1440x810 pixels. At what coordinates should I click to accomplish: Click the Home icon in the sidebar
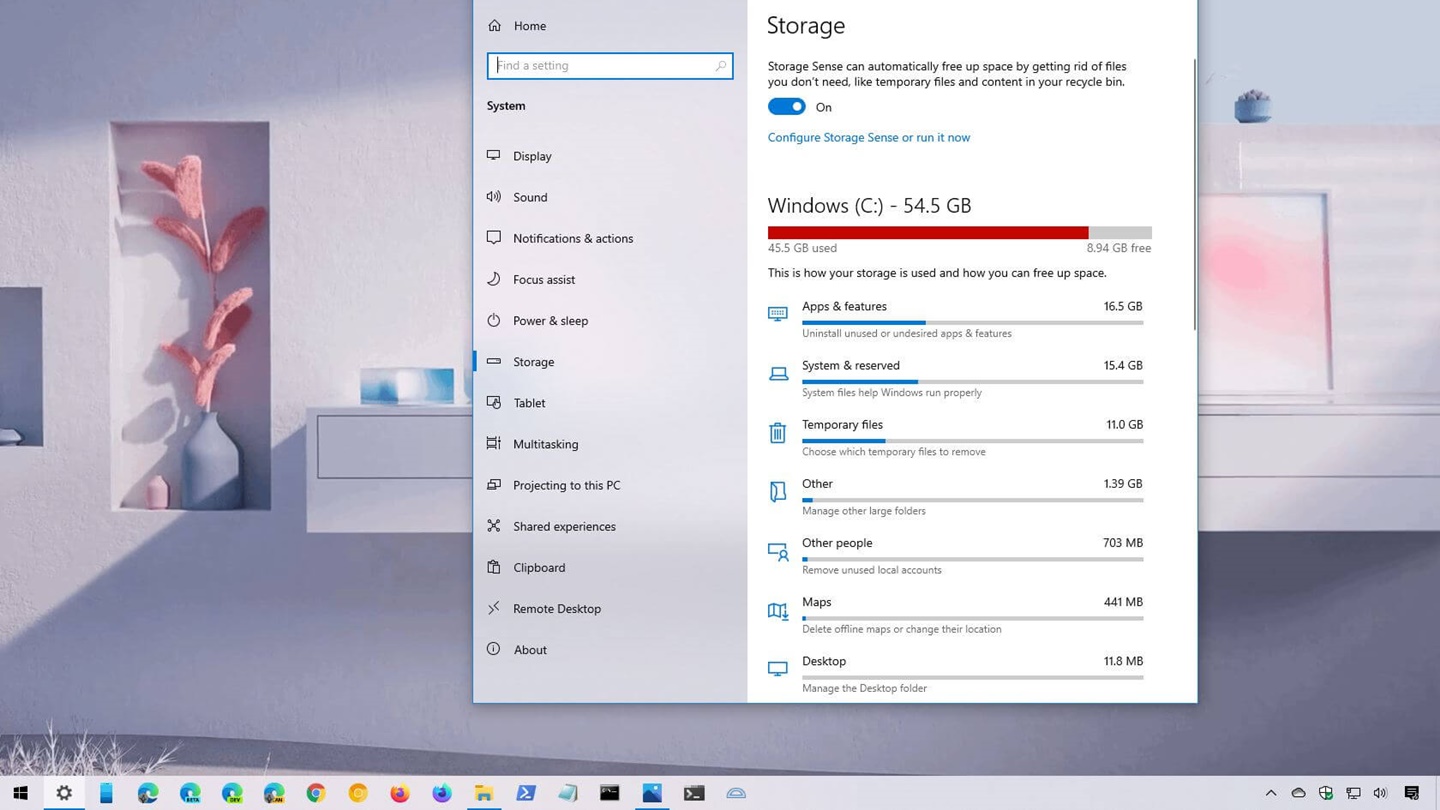tap(495, 26)
